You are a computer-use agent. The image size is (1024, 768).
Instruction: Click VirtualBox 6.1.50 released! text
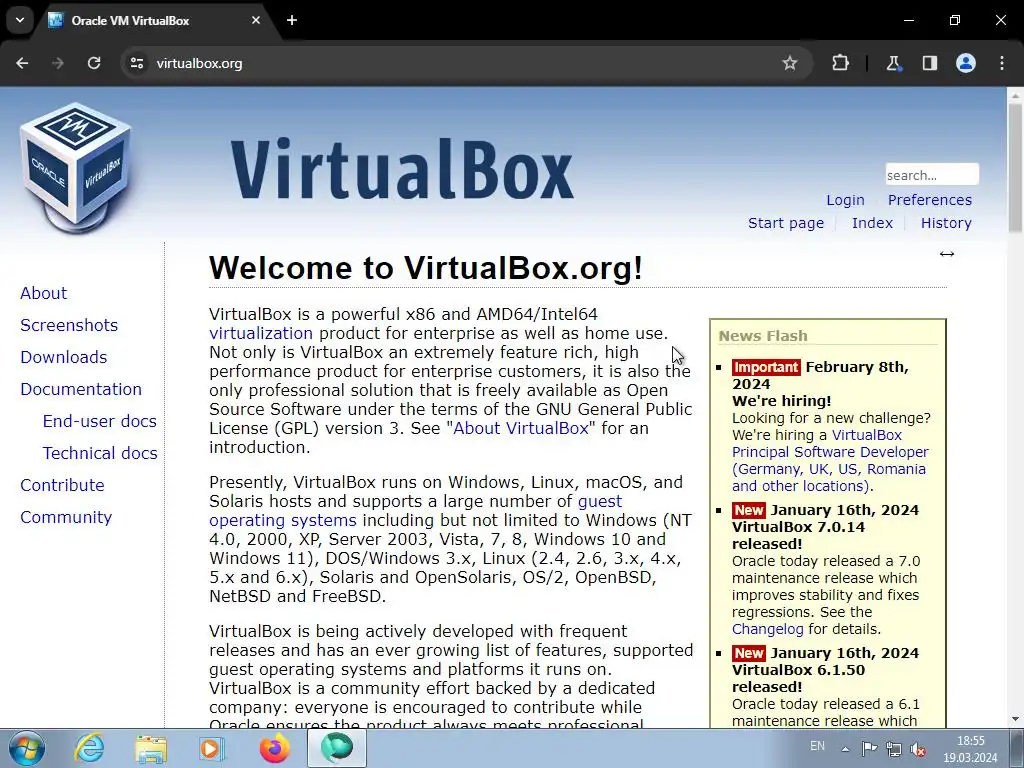point(798,679)
